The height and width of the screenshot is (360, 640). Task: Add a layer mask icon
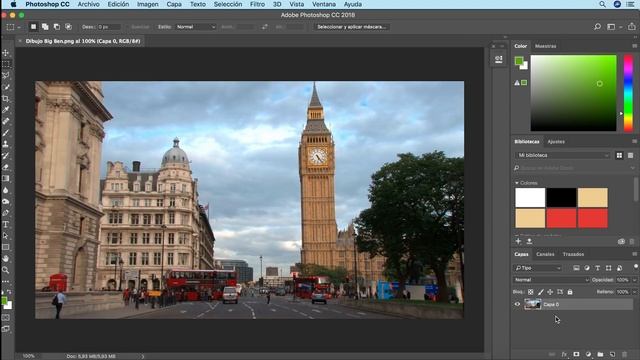[x=576, y=354]
